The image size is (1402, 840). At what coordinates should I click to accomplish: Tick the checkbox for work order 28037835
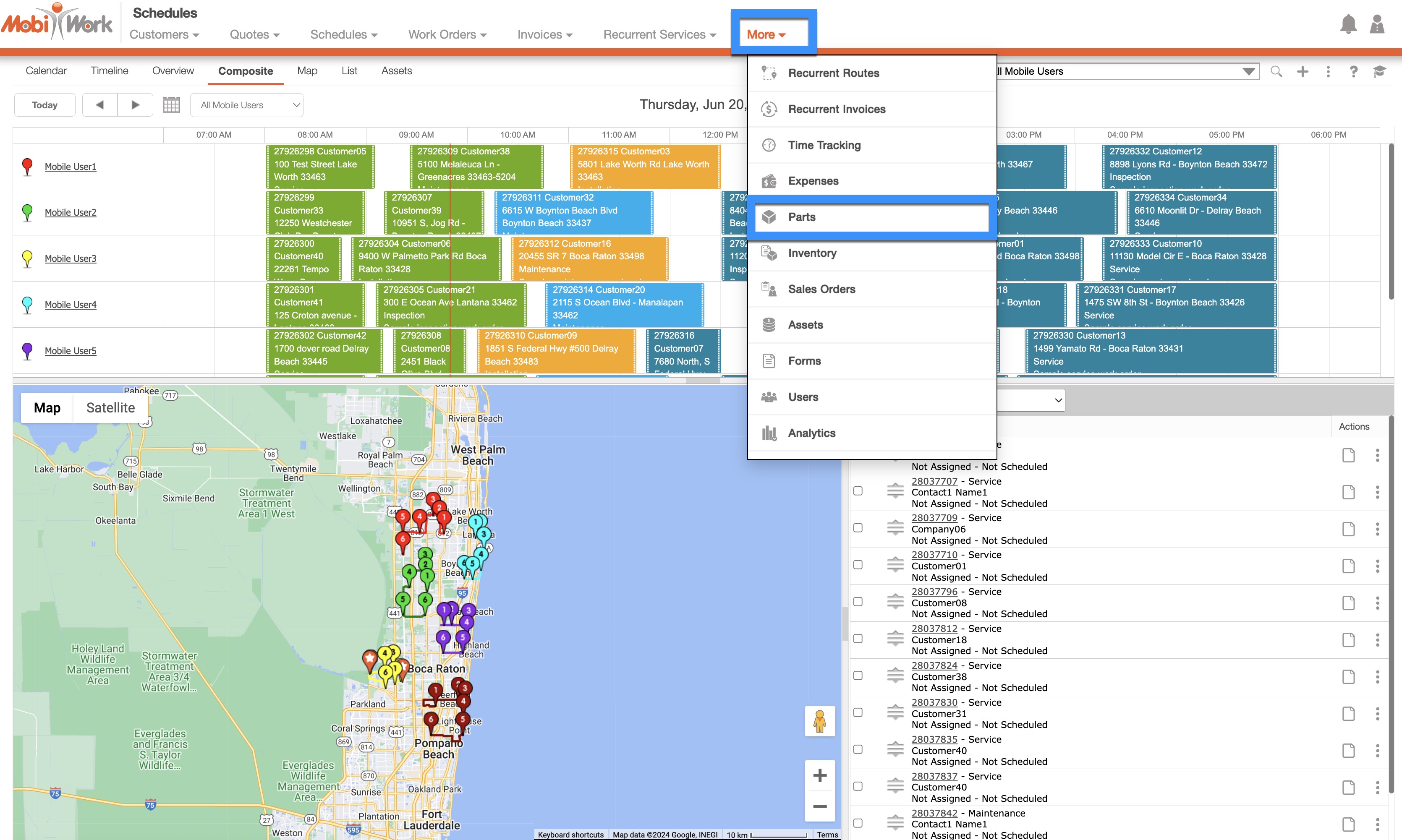[858, 749]
